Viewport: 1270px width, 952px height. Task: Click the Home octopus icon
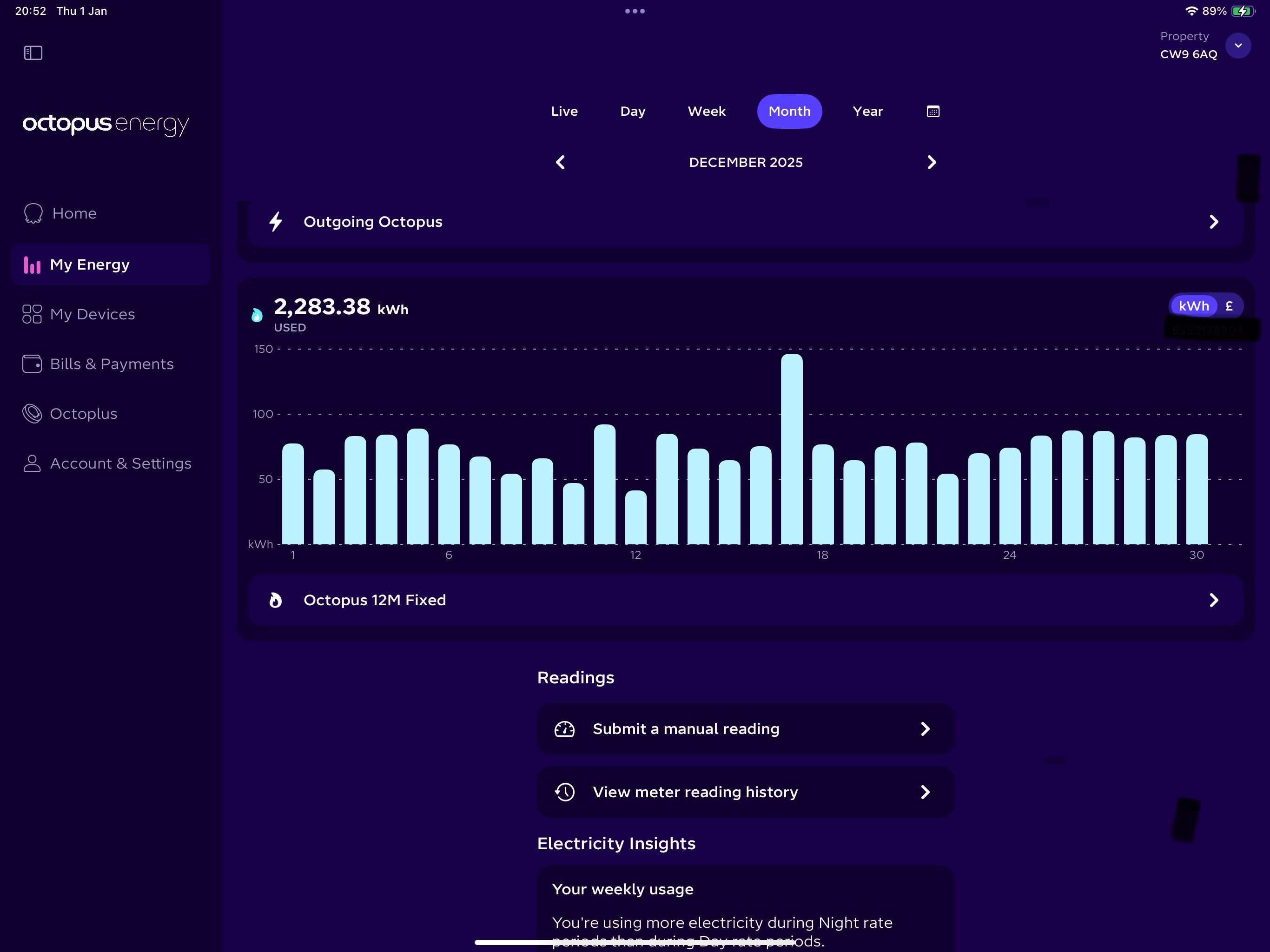[x=33, y=213]
